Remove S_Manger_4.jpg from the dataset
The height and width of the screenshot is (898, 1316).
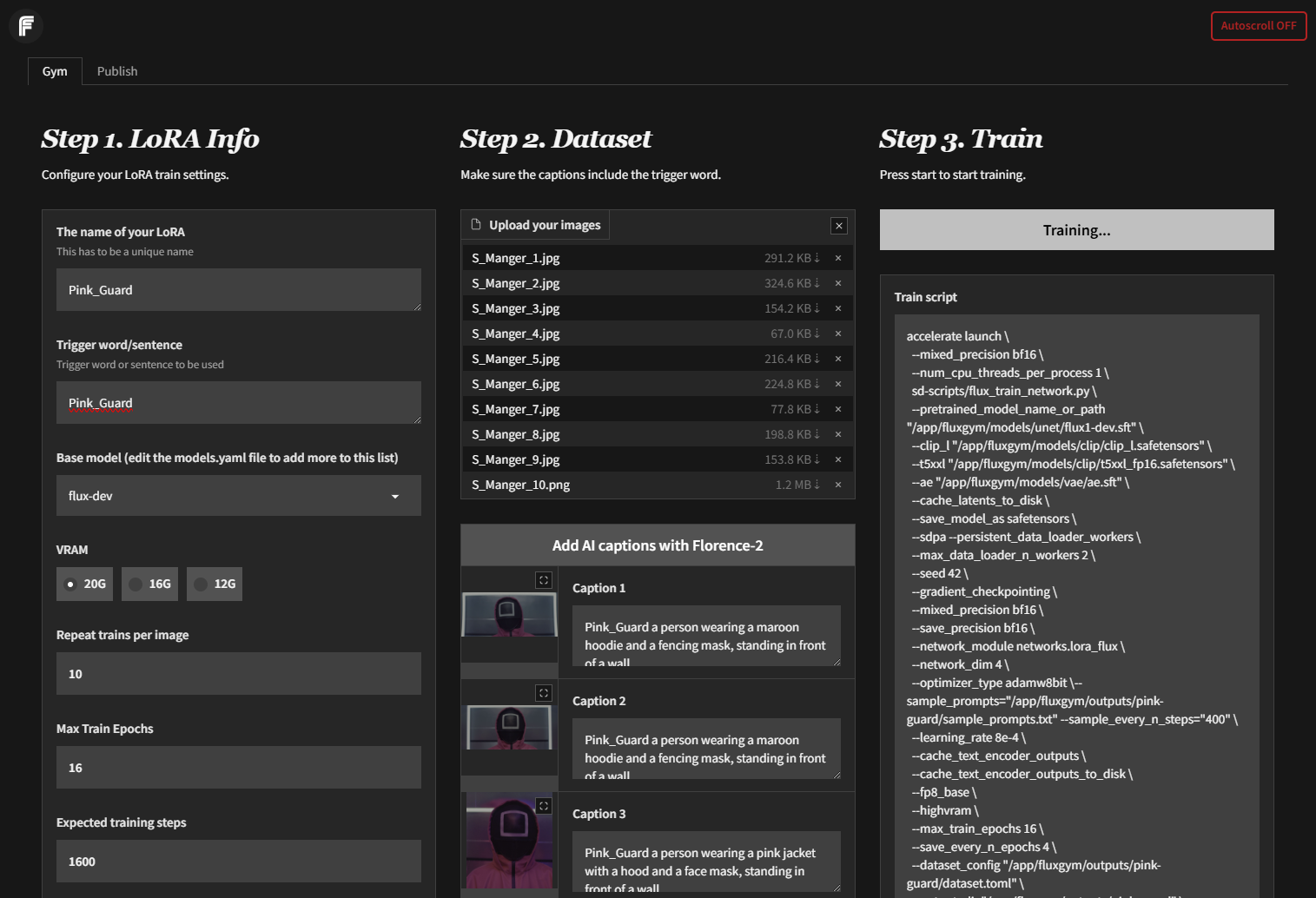(x=838, y=333)
